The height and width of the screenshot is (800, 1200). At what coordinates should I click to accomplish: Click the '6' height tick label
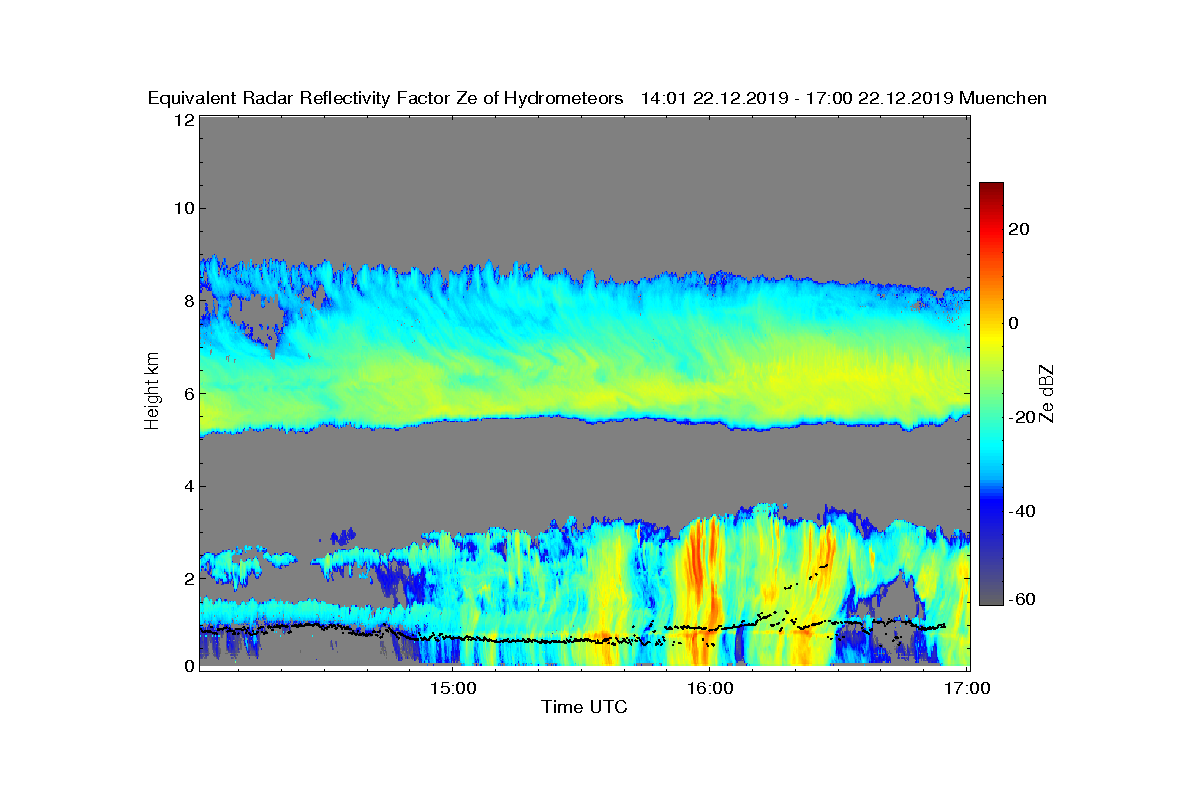pos(187,393)
